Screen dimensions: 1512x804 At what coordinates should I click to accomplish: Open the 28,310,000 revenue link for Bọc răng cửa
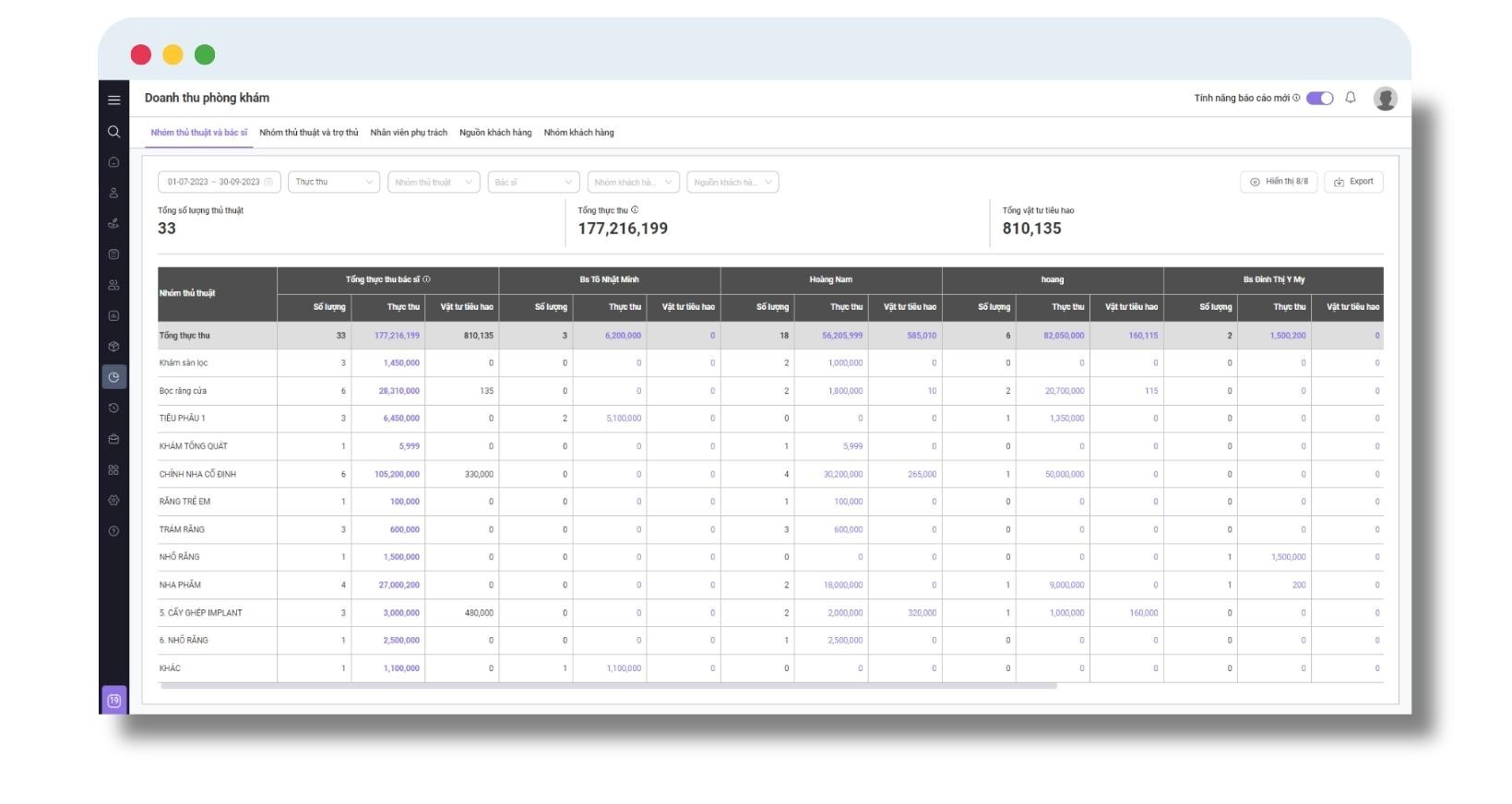point(399,391)
